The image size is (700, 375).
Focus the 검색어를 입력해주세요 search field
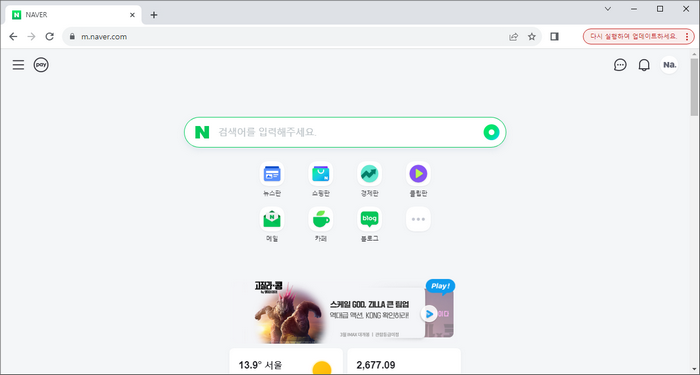(345, 132)
